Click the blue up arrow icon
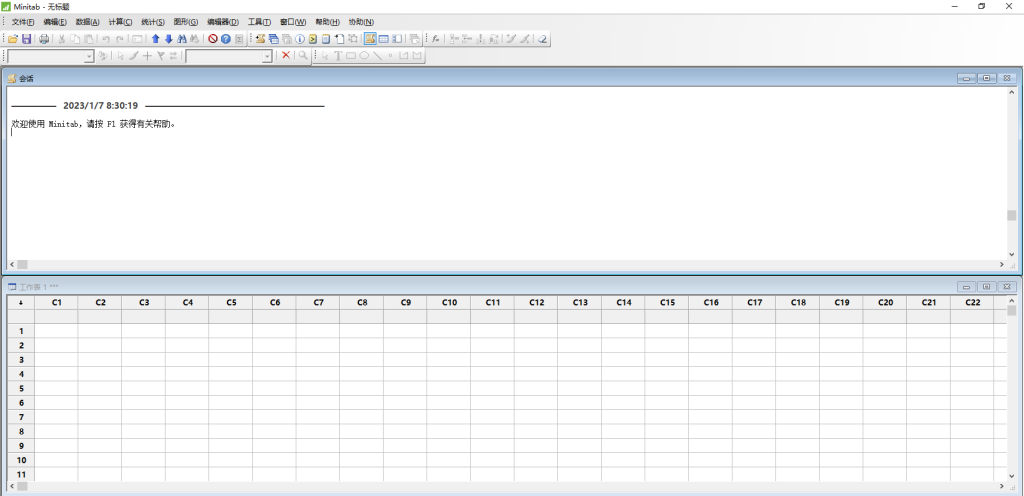The image size is (1024, 496). (155, 39)
